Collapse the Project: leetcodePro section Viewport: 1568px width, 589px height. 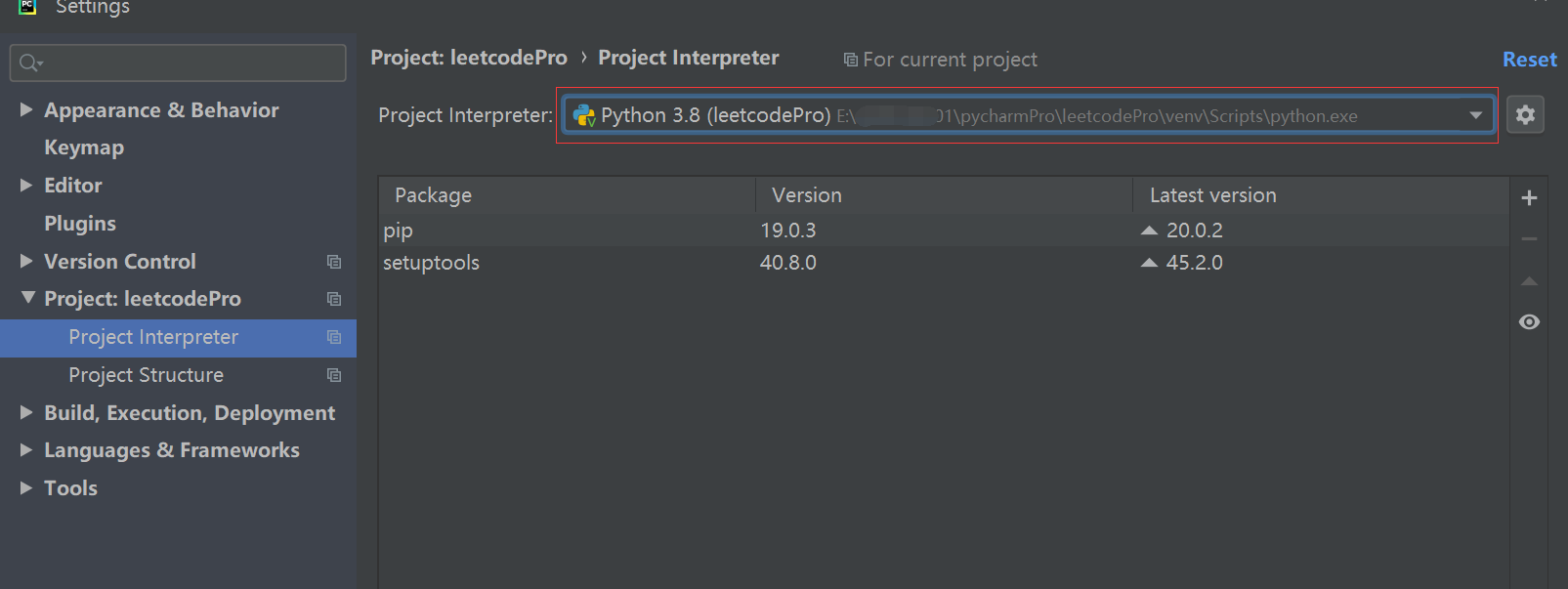(x=27, y=298)
